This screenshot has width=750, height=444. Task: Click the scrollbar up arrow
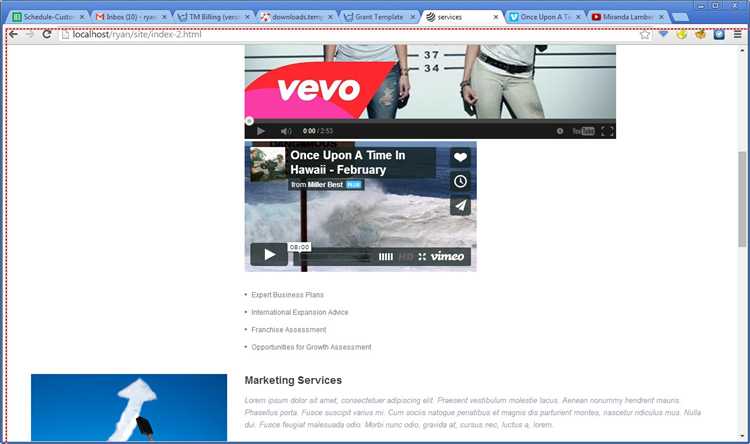coord(742,50)
